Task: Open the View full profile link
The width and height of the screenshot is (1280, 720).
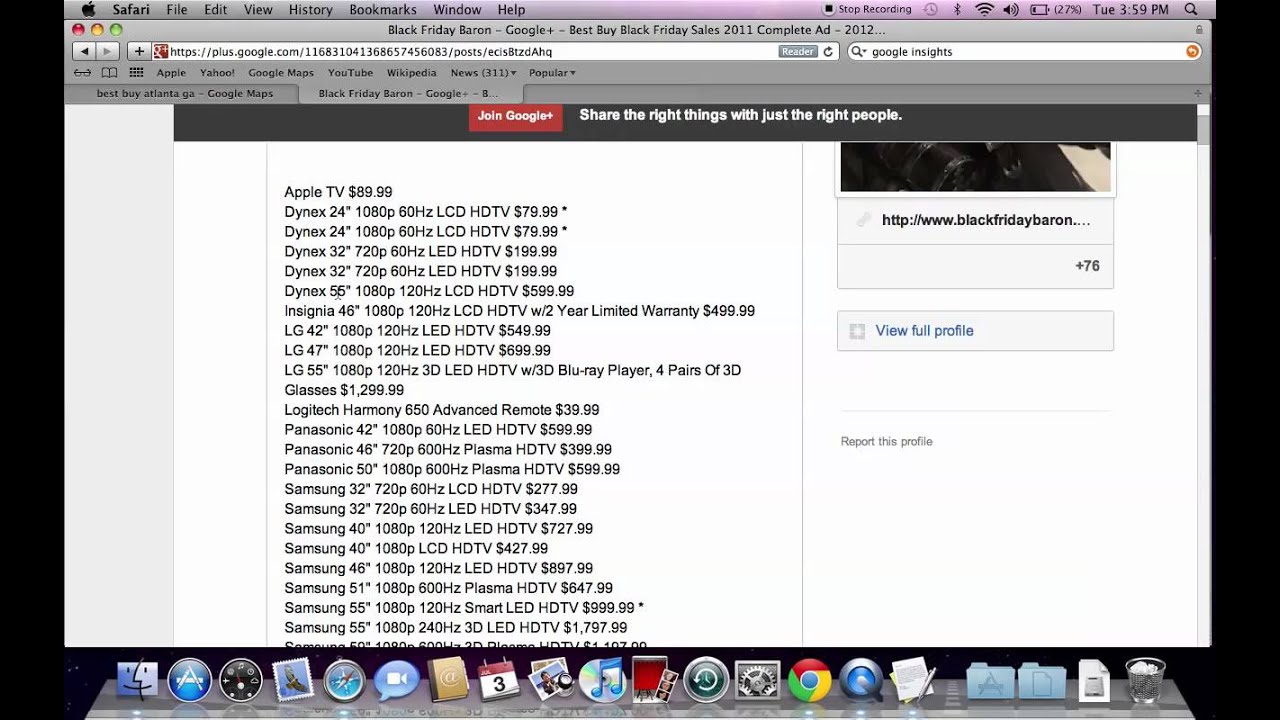Action: point(924,331)
